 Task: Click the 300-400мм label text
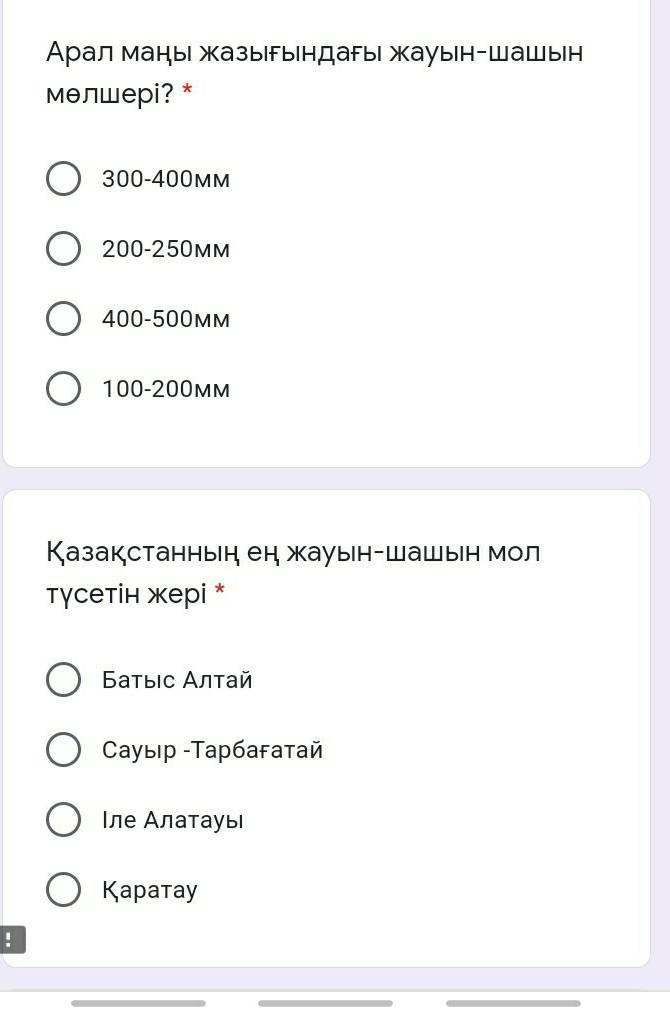pos(166,179)
